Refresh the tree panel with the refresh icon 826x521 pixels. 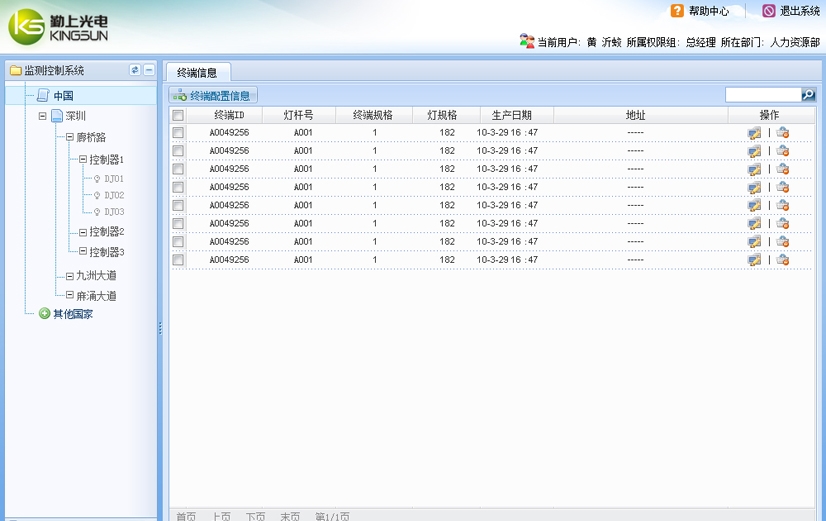coord(135,70)
